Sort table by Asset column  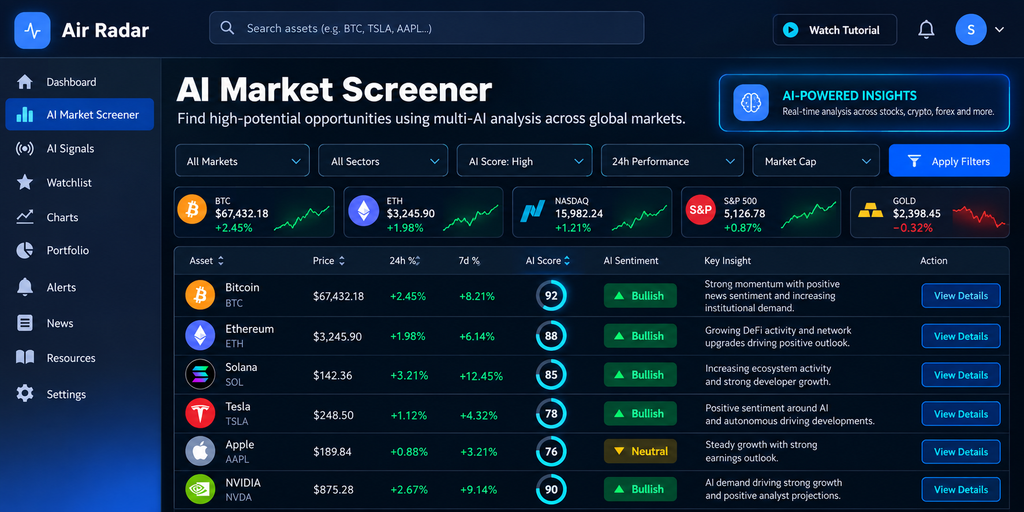click(206, 261)
